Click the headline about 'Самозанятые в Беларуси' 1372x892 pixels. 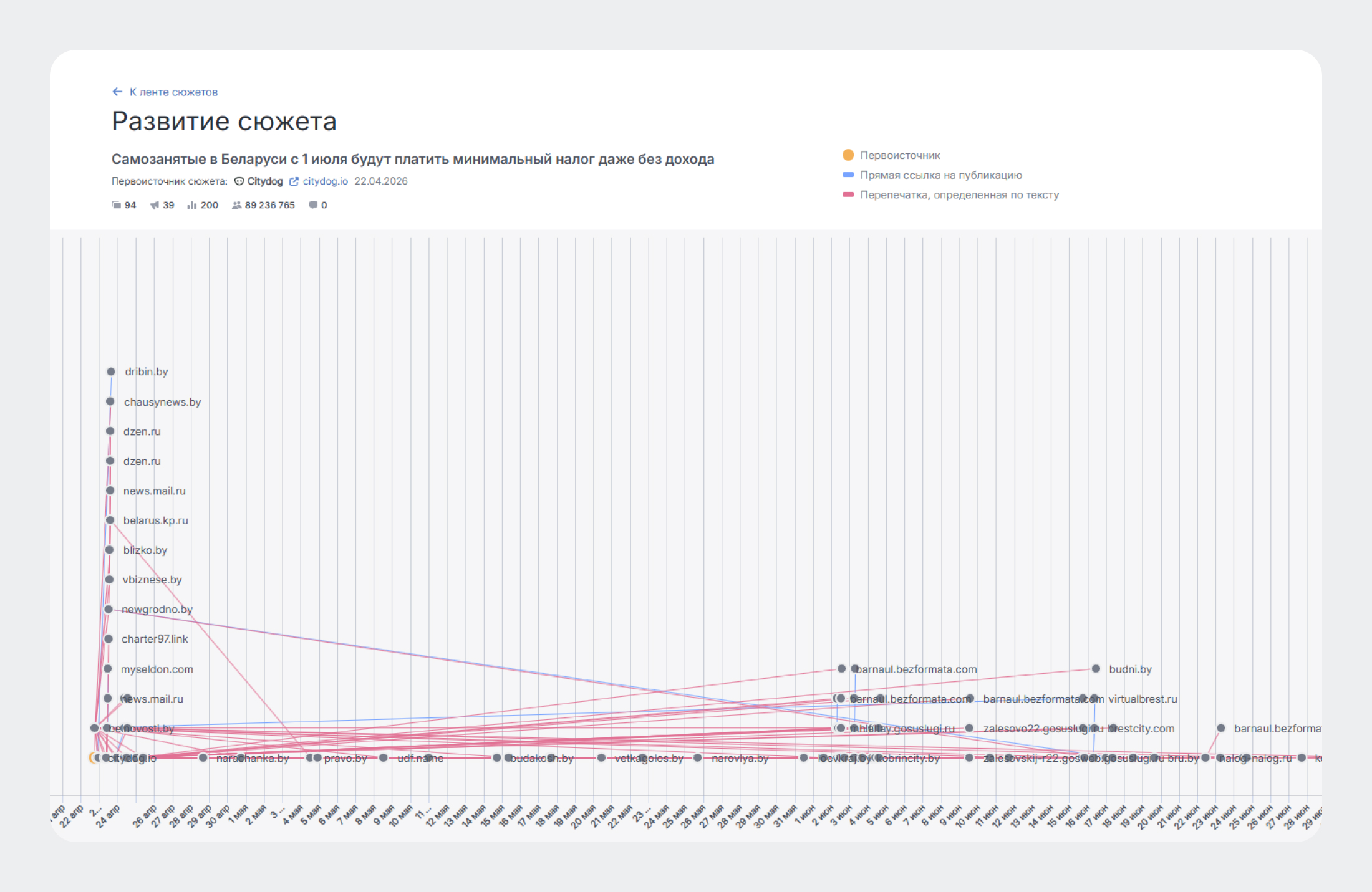pos(413,159)
